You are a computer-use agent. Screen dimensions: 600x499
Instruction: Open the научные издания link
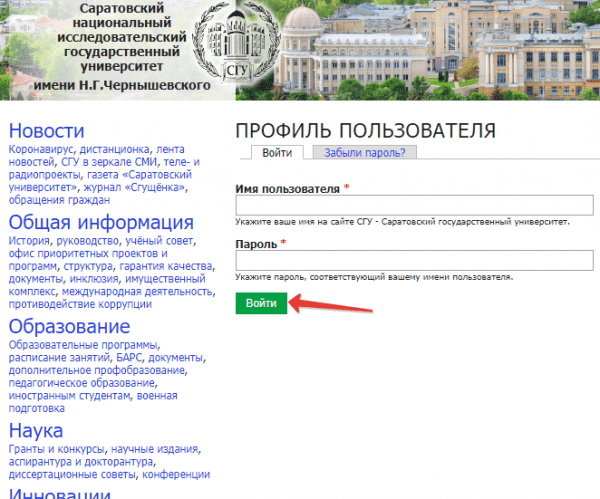(x=155, y=449)
